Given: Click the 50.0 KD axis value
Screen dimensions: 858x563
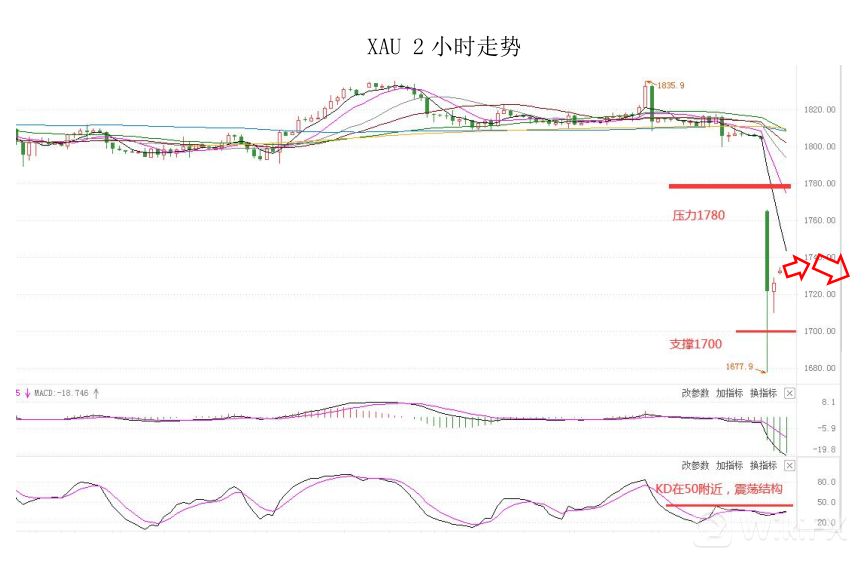Looking at the screenshot, I should pyautogui.click(x=826, y=502).
